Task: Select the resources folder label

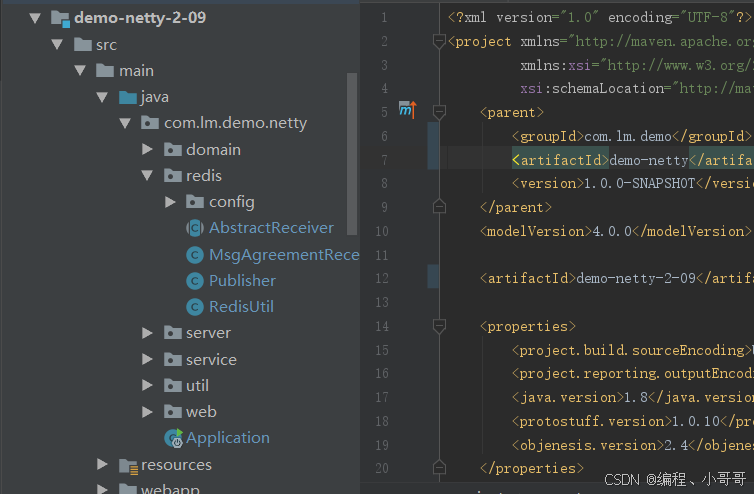Action: 176,465
